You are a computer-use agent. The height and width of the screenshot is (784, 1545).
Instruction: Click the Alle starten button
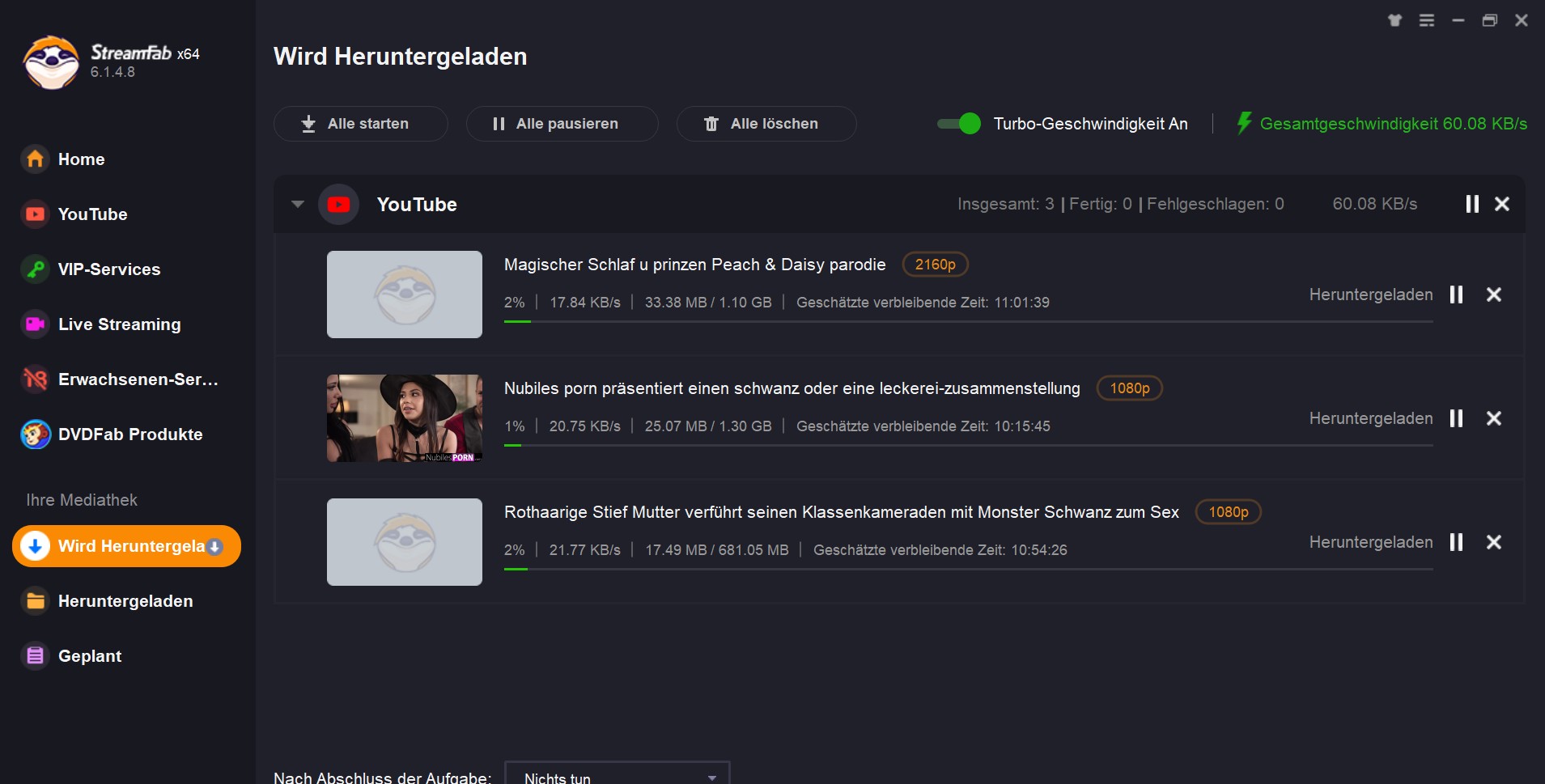click(x=361, y=124)
